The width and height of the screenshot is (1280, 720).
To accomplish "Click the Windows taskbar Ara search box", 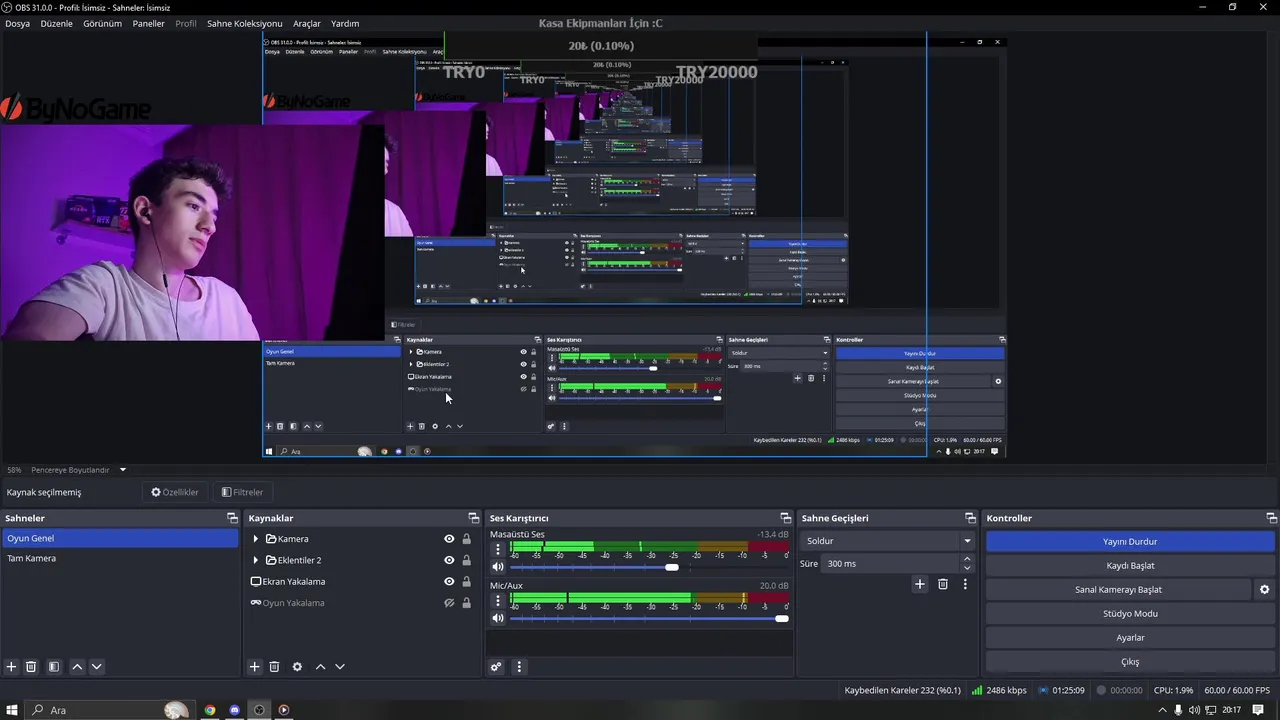I will tap(107, 710).
